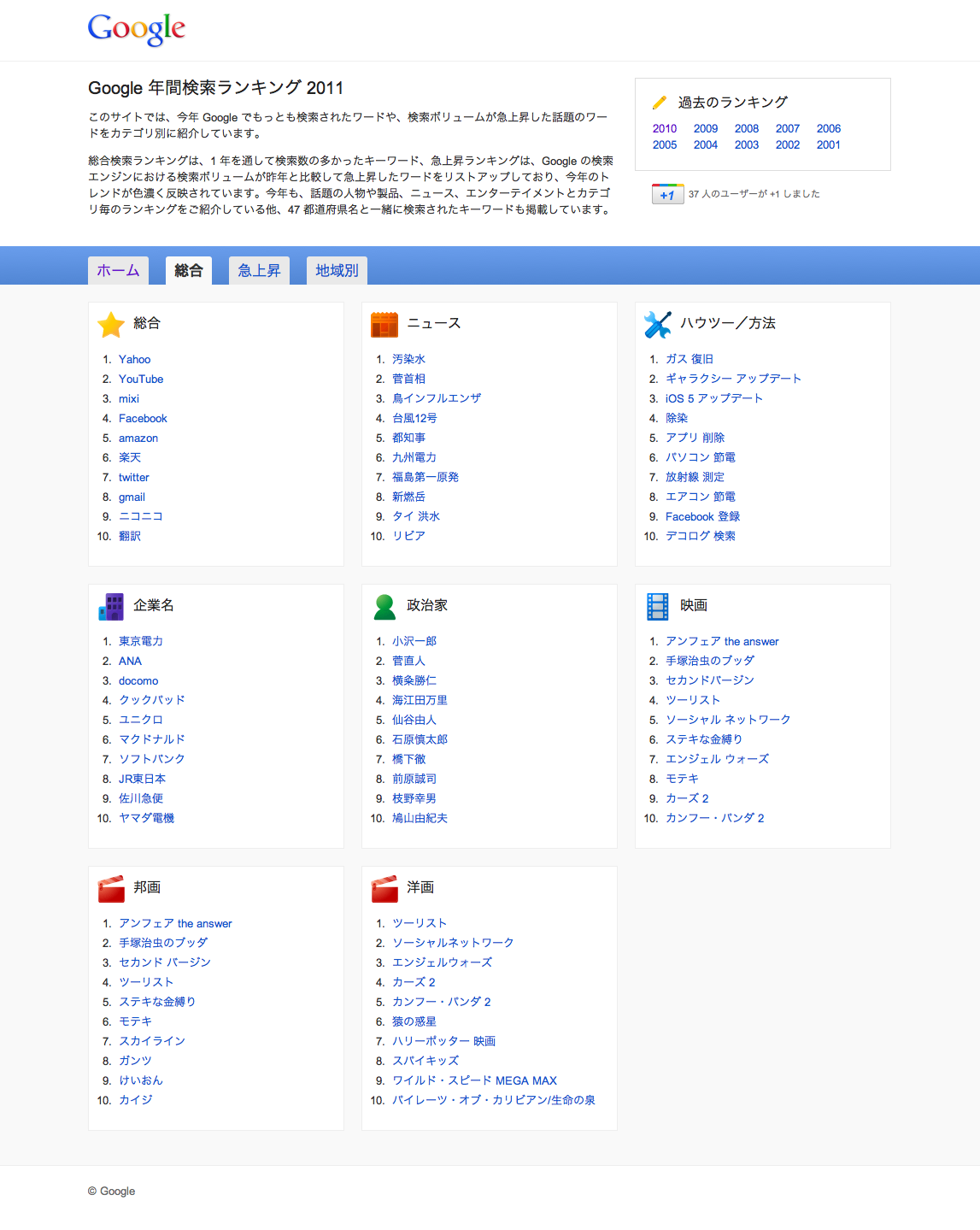The width and height of the screenshot is (980, 1230).
Task: Open the 汚染水 news link
Action: pyautogui.click(x=408, y=360)
